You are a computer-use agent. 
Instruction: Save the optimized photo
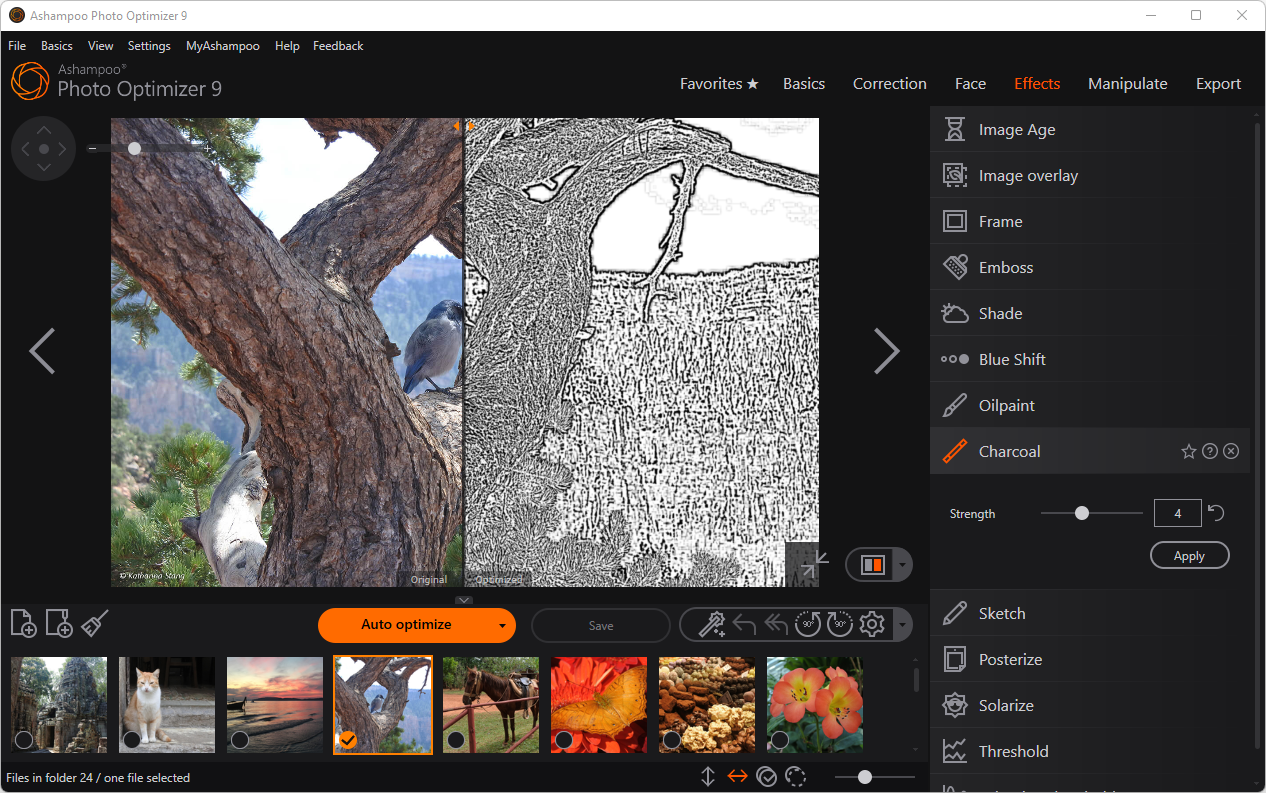point(600,625)
